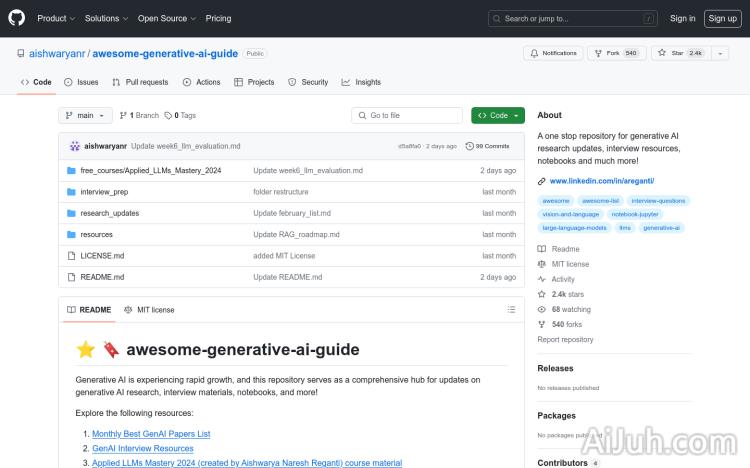
Task: Open the Actions tab
Action: pyautogui.click(x=201, y=82)
